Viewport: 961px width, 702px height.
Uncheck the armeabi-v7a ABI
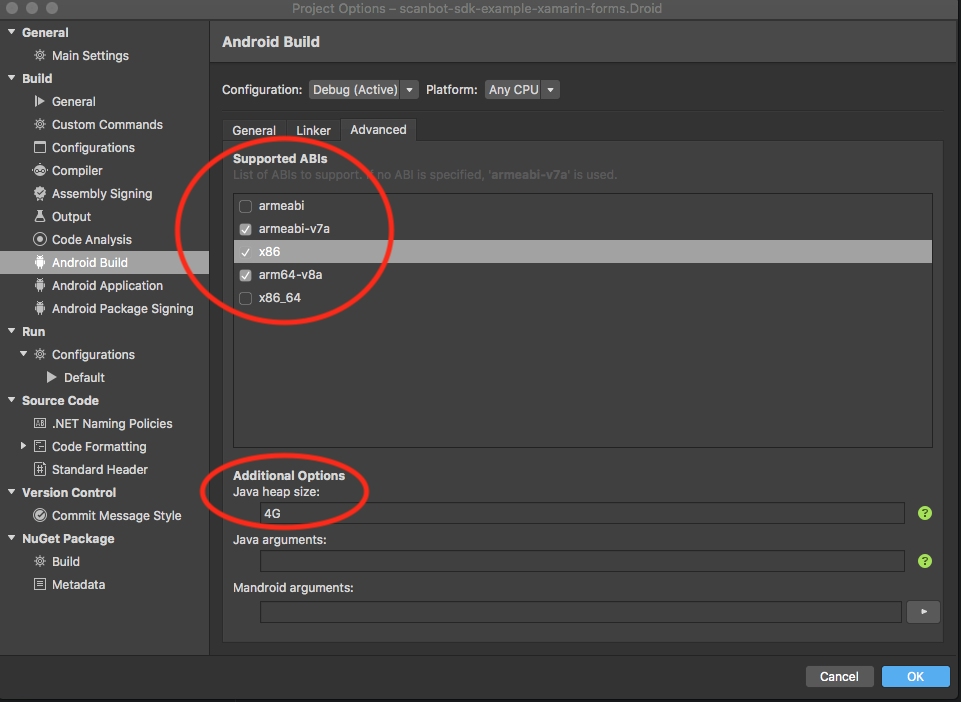245,228
